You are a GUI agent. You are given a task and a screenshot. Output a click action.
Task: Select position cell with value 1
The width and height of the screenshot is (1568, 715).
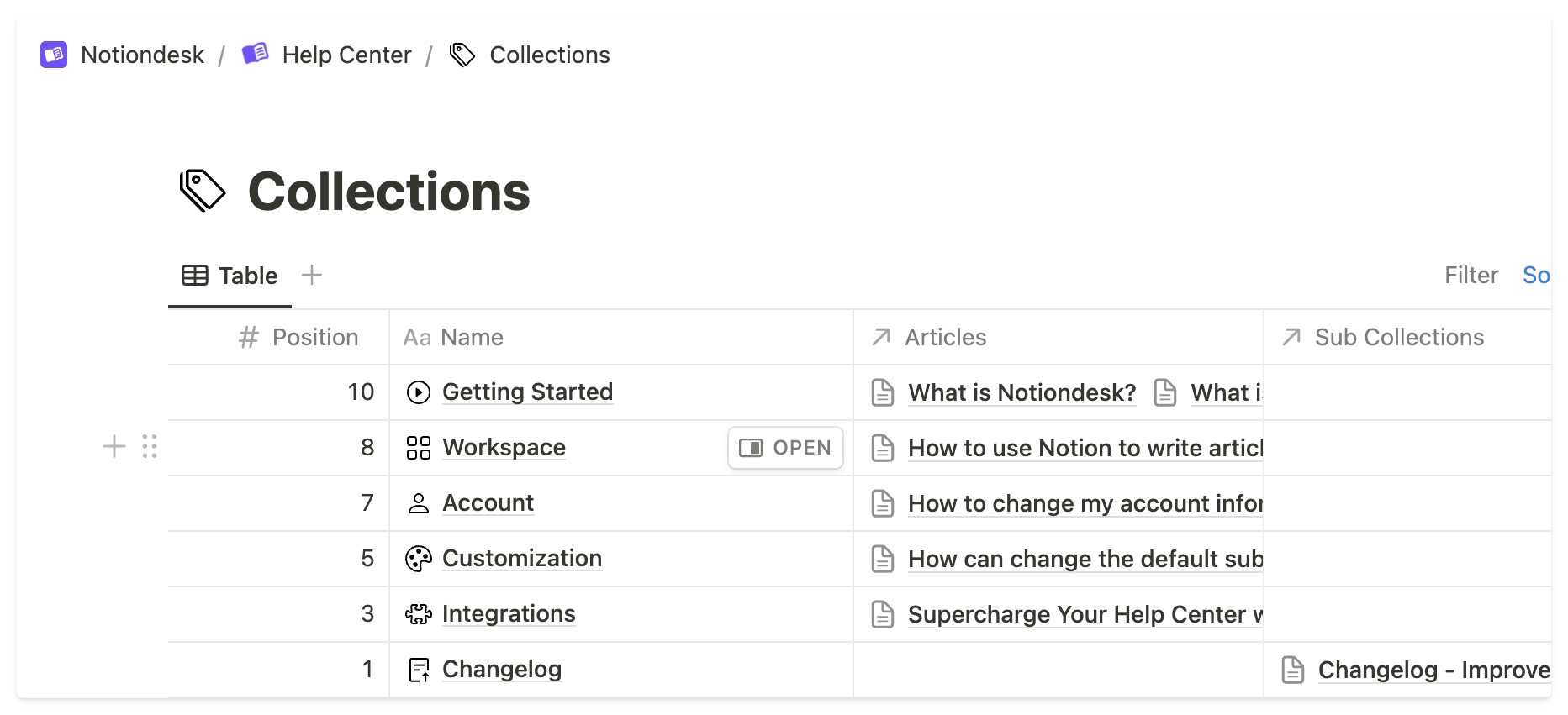pyautogui.click(x=278, y=670)
